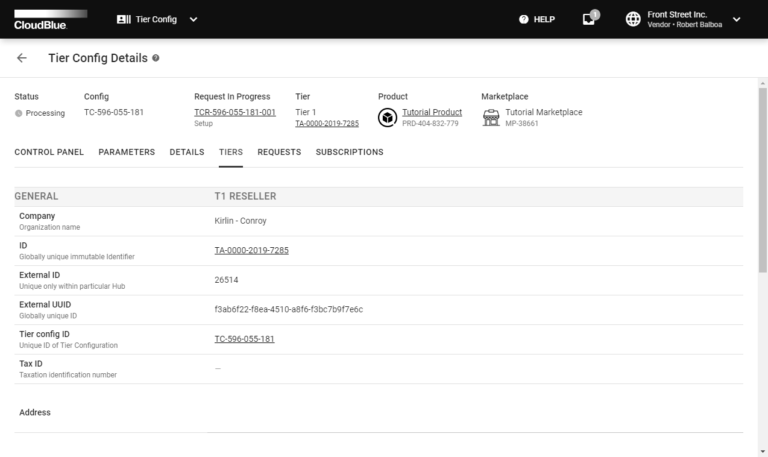Click the Tutorial Marketplace name
The image size is (768, 457).
point(544,112)
